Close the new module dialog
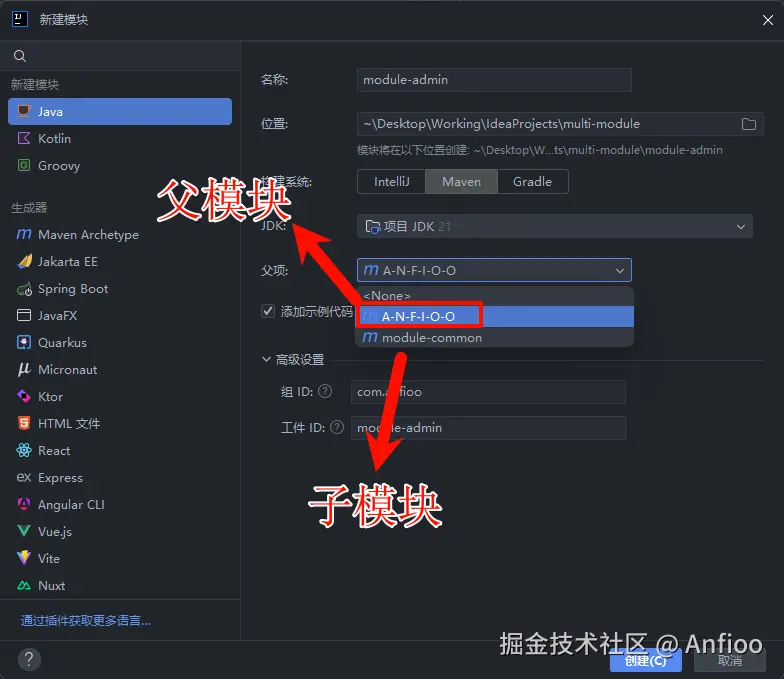Viewport: 784px width, 679px height. [x=768, y=20]
